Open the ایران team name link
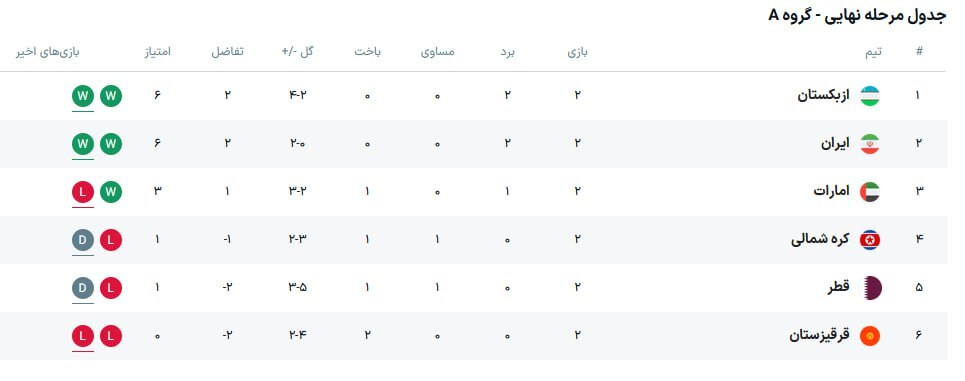965x381 pixels. 835,144
